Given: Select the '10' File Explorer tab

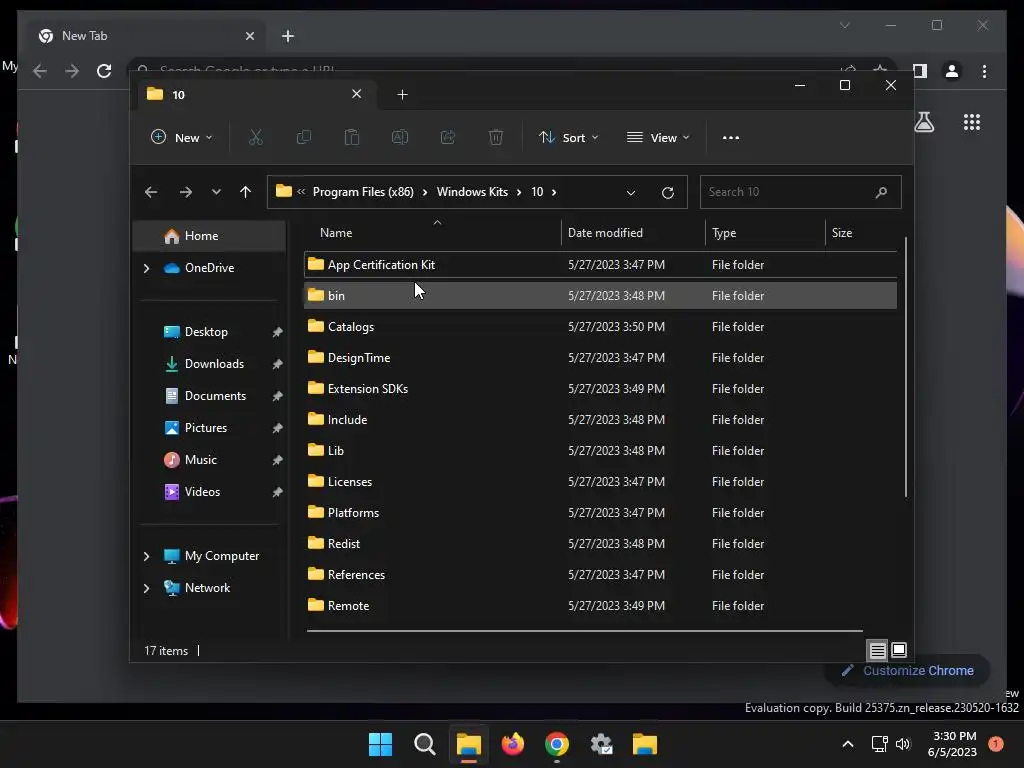Looking at the screenshot, I should 254,95.
